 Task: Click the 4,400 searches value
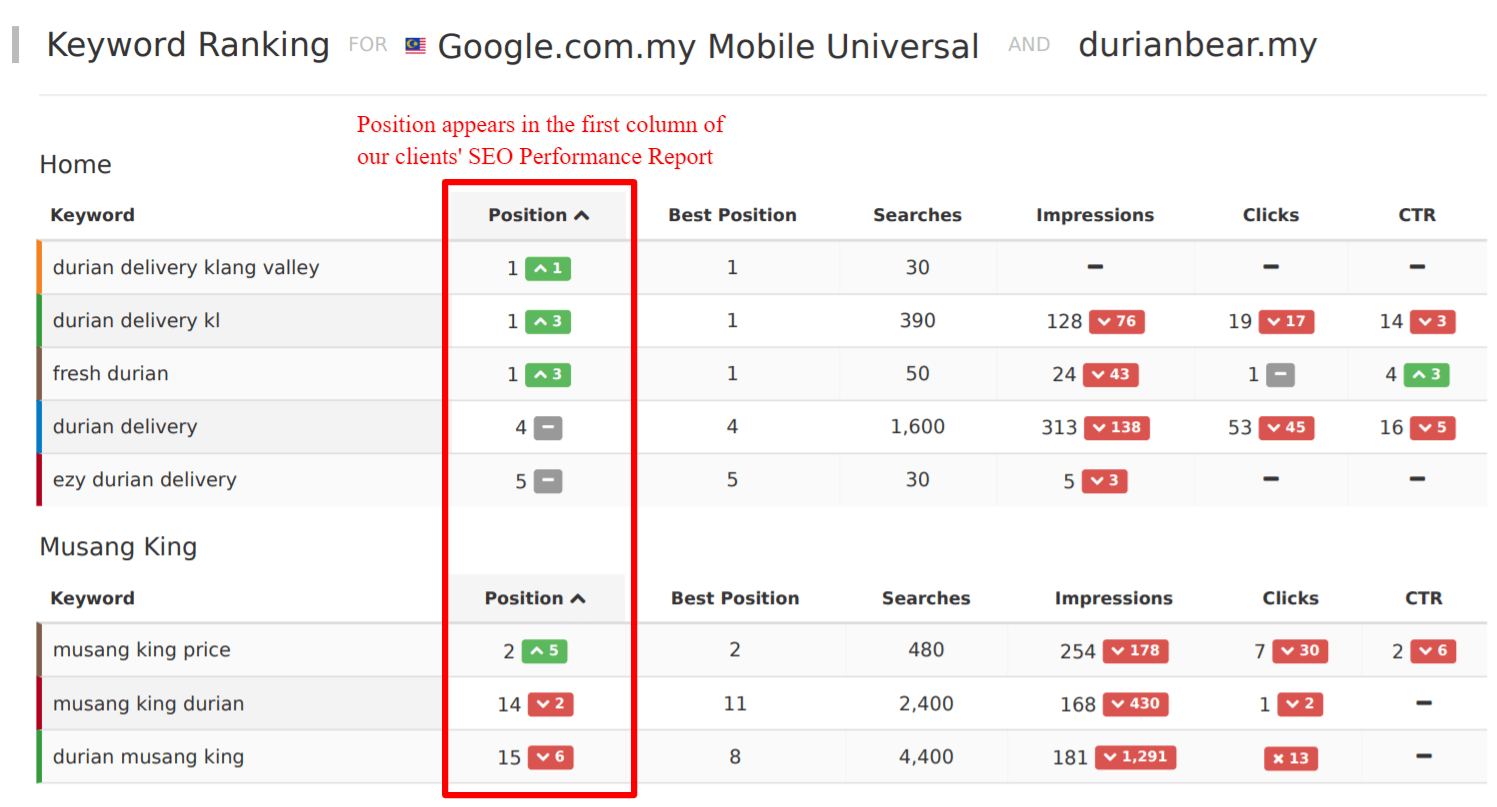[x=926, y=757]
